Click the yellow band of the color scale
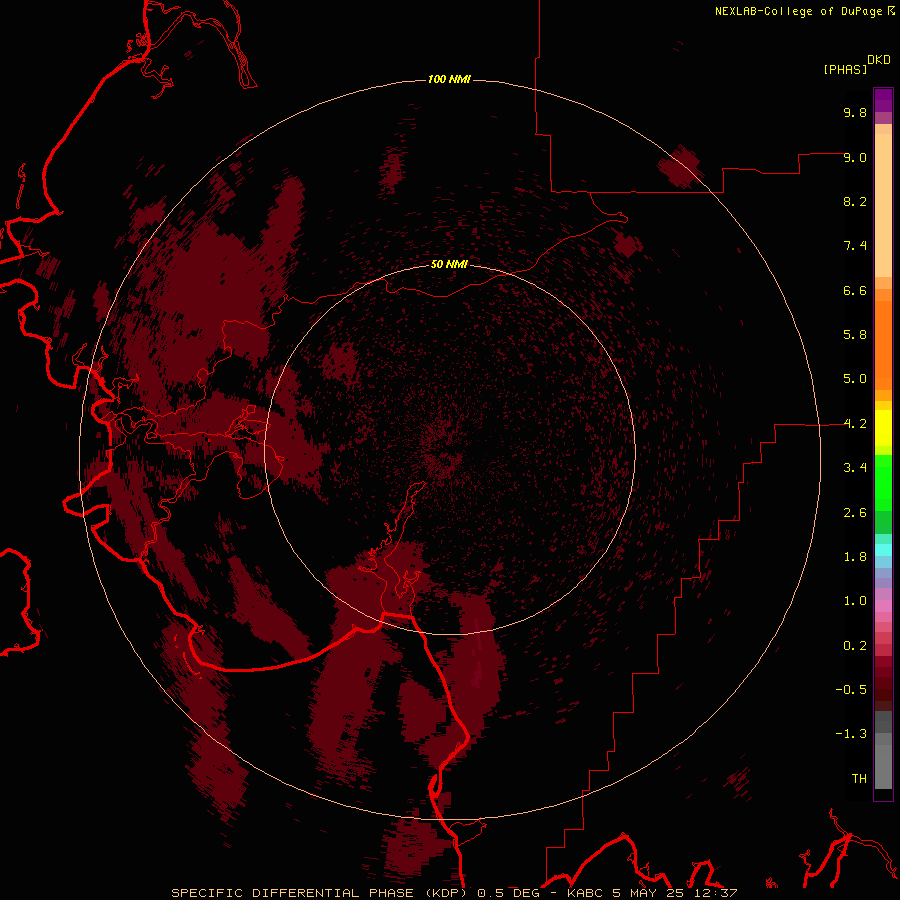Screen dimensions: 900x900 (883, 428)
